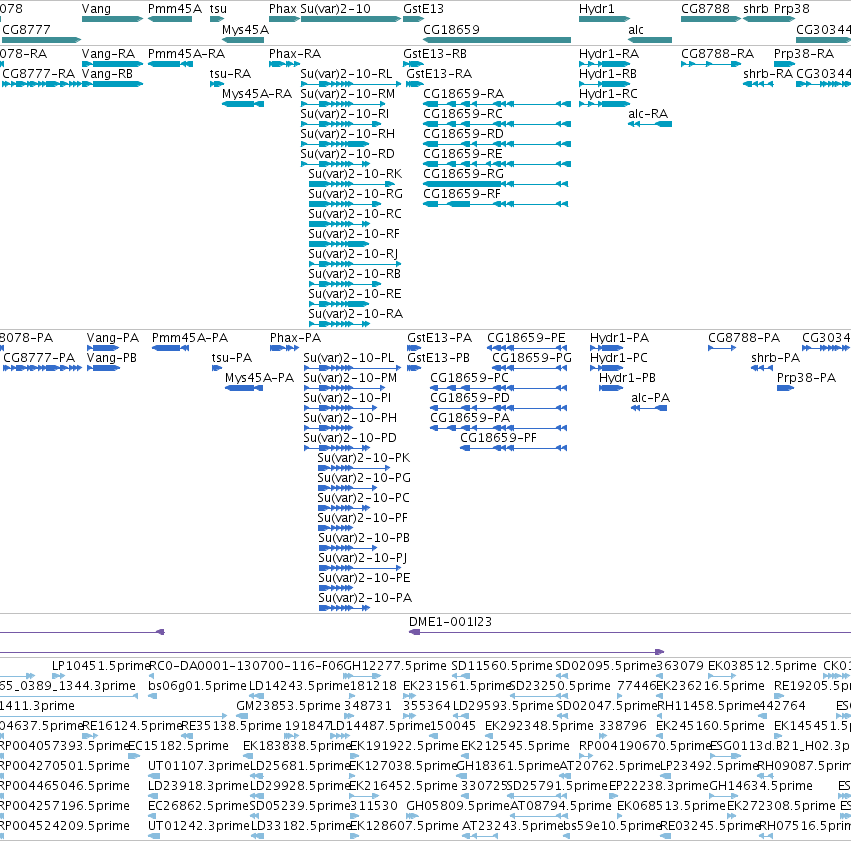Click protein Pmm45A-PA
851x841 pixels.
pyautogui.click(x=170, y=348)
